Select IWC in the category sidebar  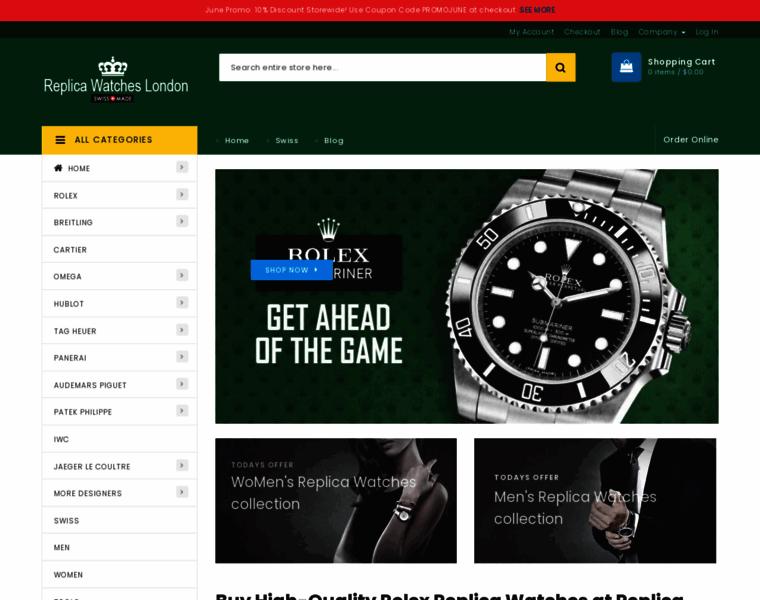(119, 439)
